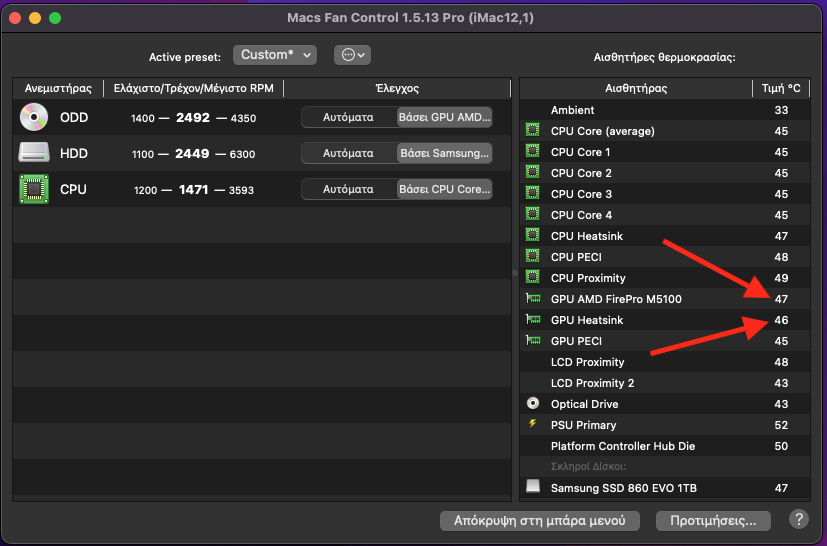The image size is (827, 546).
Task: Click the drive icon beside Samsung SSD 860 EVO
Action: click(533, 486)
